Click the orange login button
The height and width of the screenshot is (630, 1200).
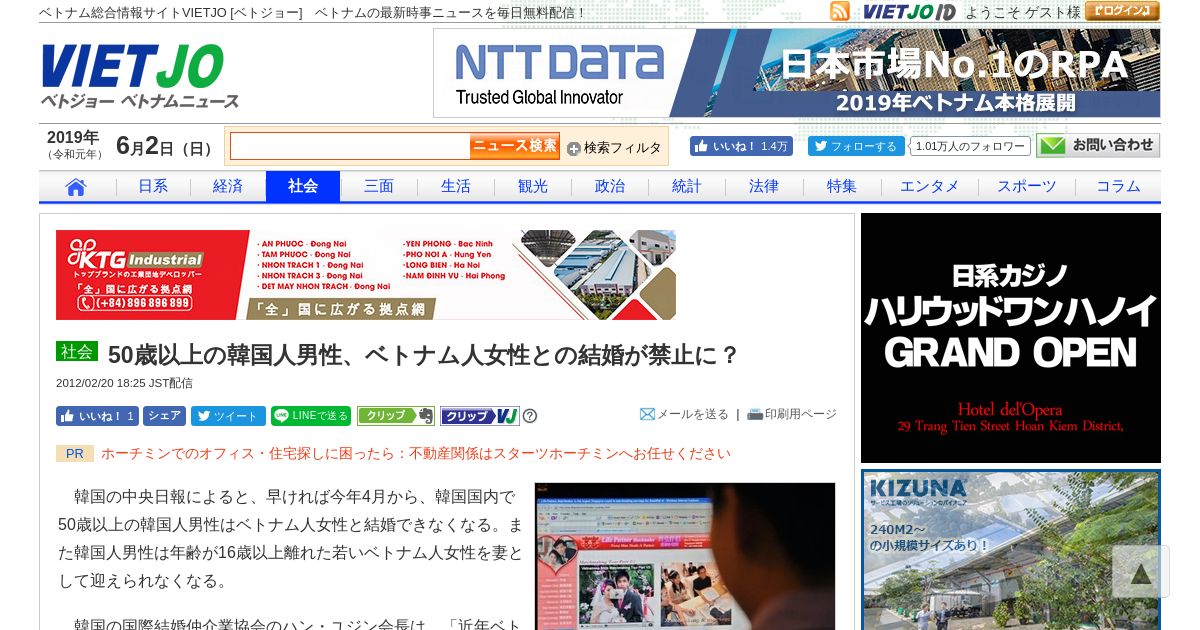point(1122,12)
